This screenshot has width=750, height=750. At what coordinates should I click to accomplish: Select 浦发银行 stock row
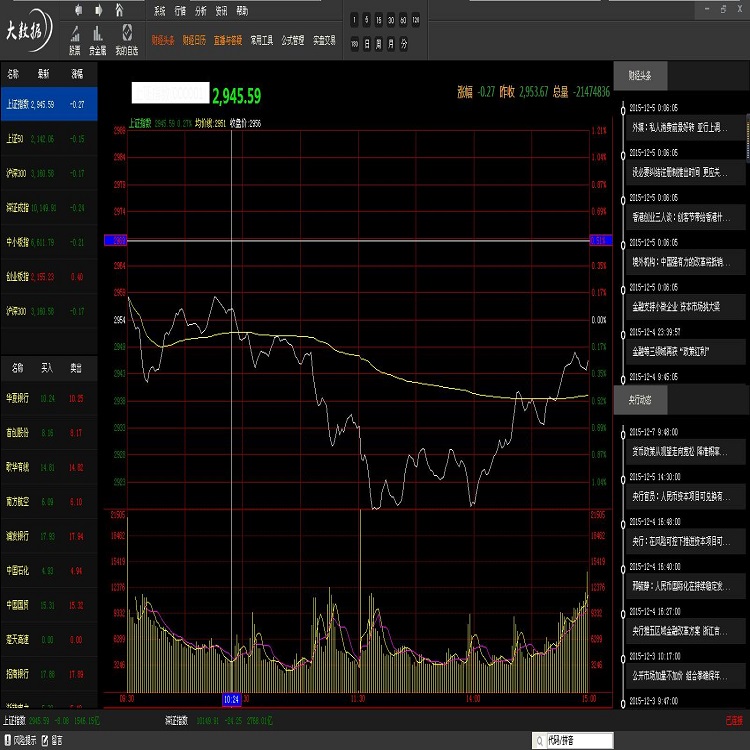click(x=49, y=536)
